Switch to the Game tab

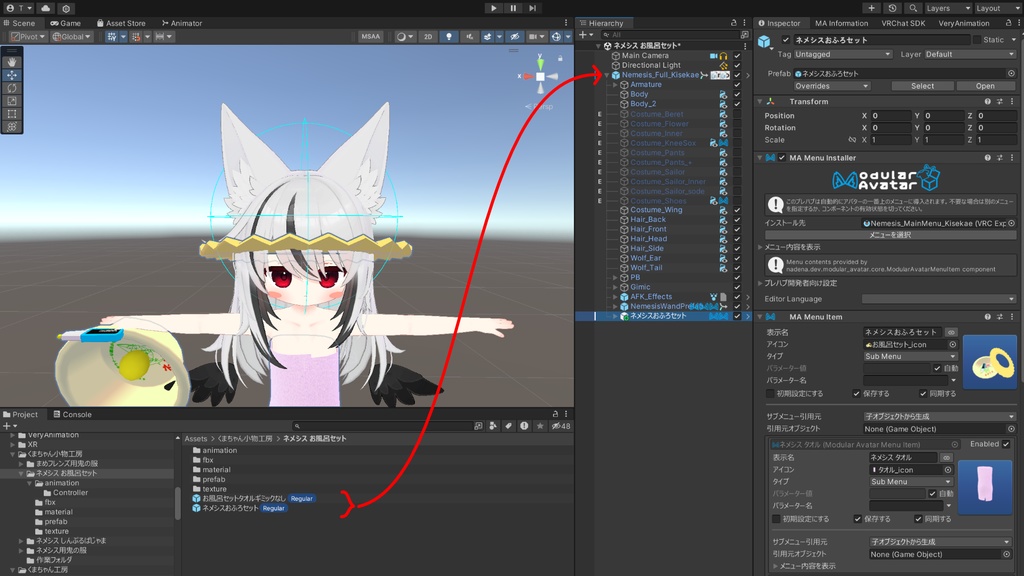click(x=65, y=23)
